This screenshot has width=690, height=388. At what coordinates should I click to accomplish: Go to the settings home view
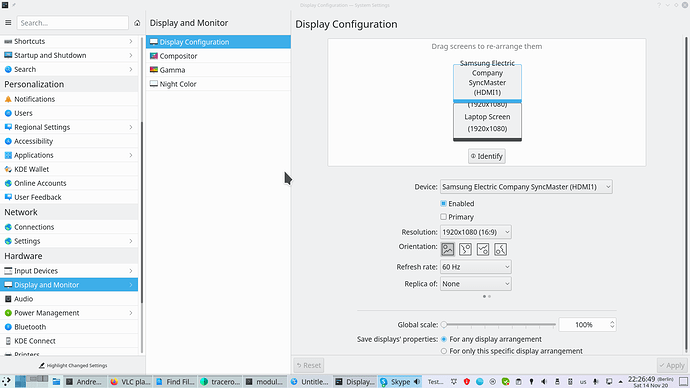pos(137,23)
